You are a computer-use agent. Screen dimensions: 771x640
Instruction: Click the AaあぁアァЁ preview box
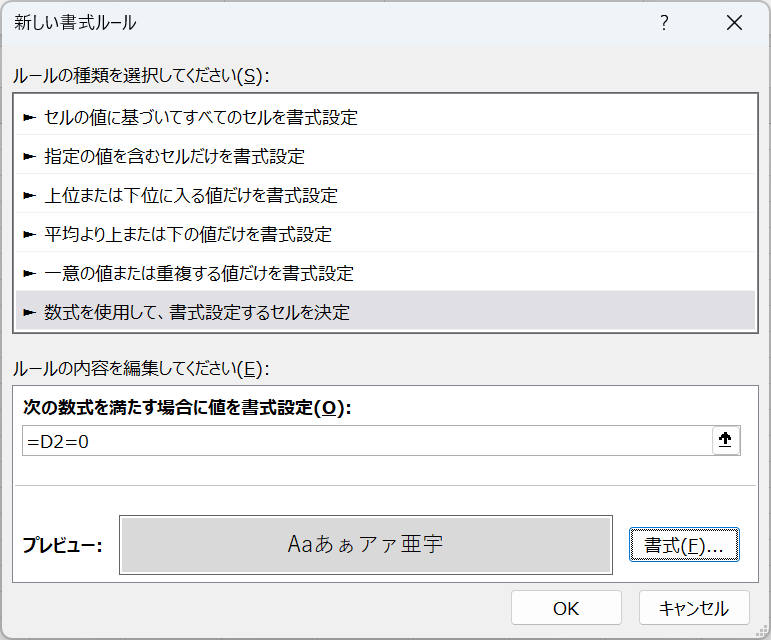(366, 545)
